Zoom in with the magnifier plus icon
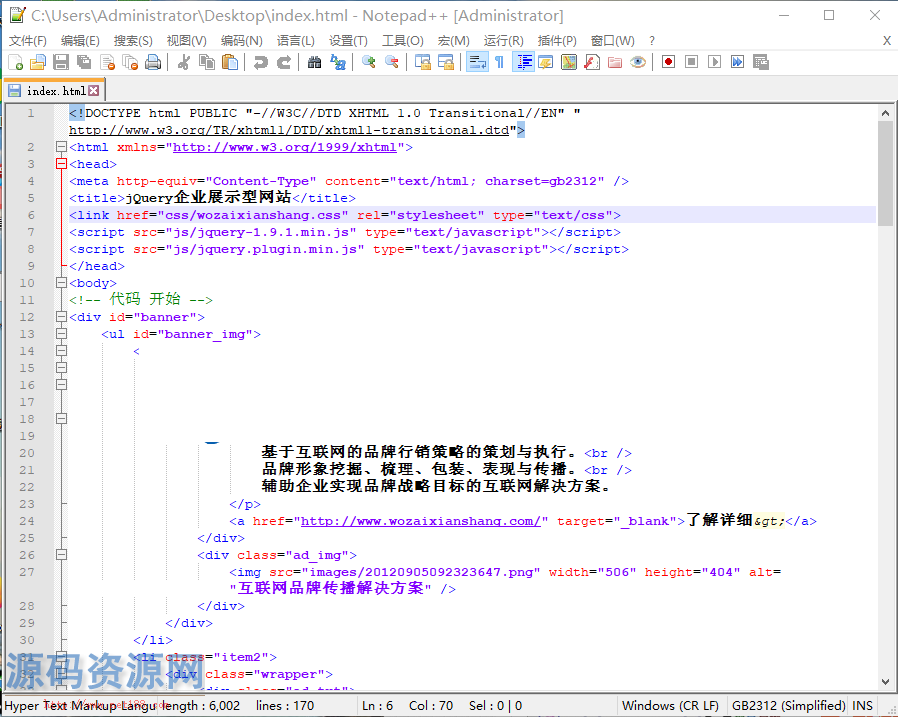The height and width of the screenshot is (717, 898). [368, 62]
